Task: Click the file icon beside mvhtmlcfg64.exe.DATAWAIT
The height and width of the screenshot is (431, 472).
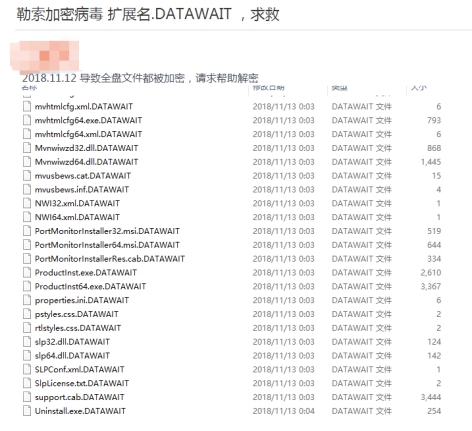Action: pos(27,120)
